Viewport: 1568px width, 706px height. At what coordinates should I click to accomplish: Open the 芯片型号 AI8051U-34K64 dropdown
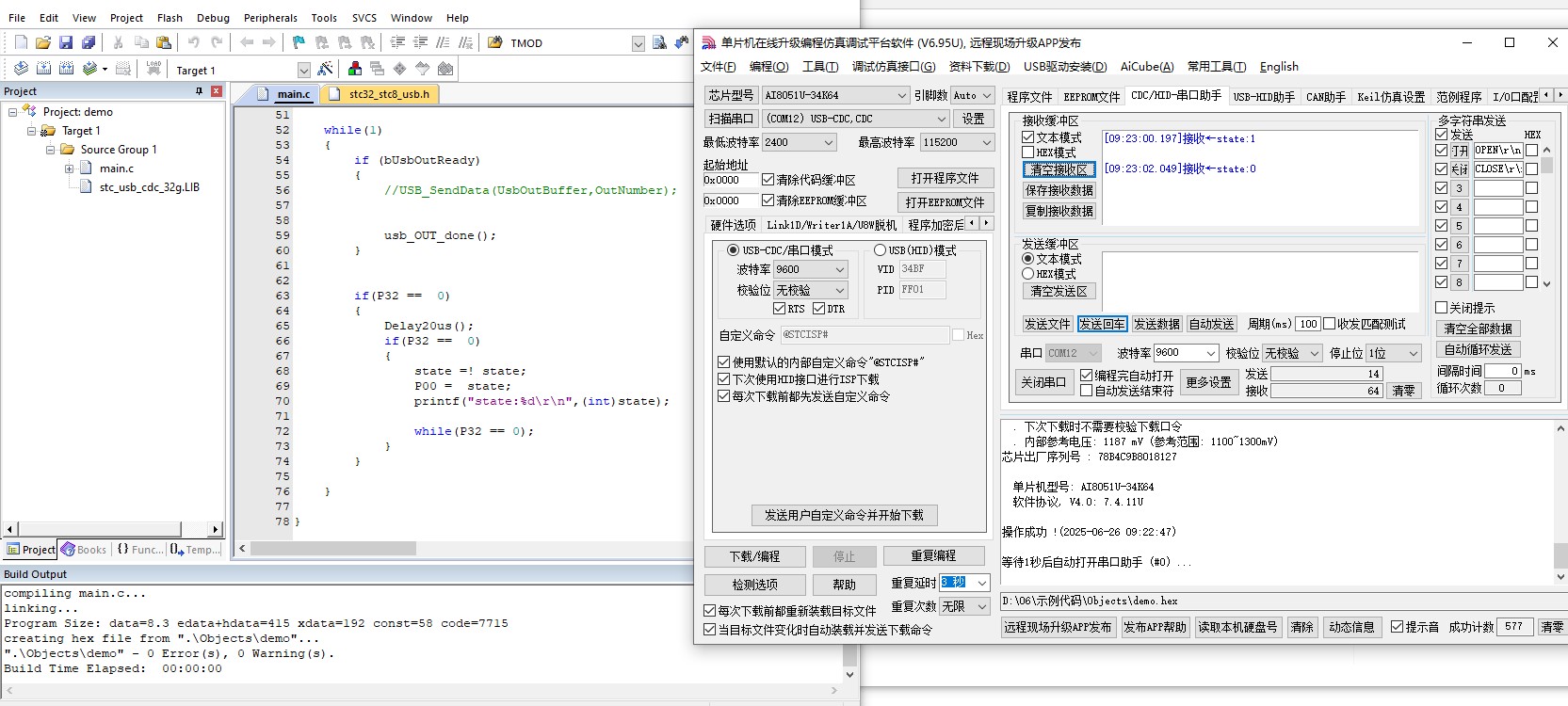pos(900,95)
